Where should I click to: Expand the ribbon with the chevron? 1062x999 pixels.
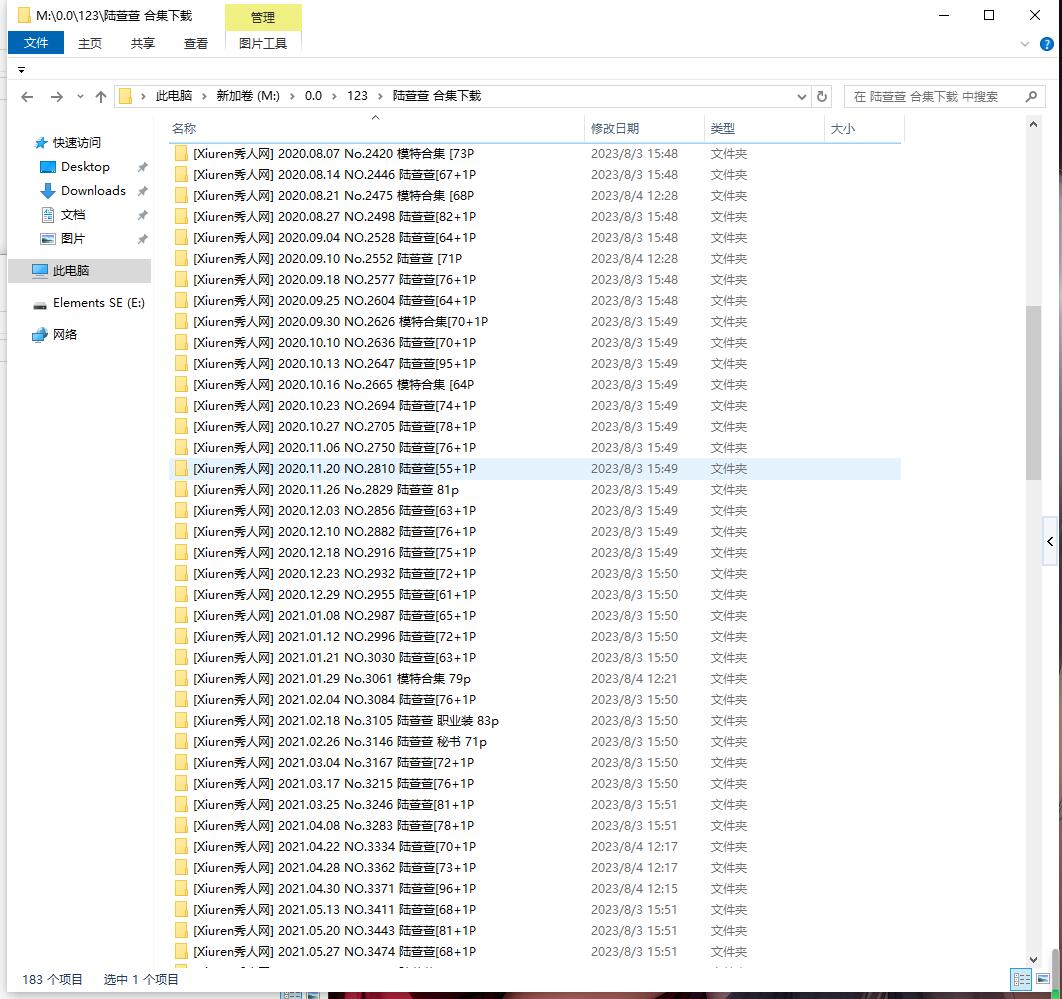coord(1025,44)
